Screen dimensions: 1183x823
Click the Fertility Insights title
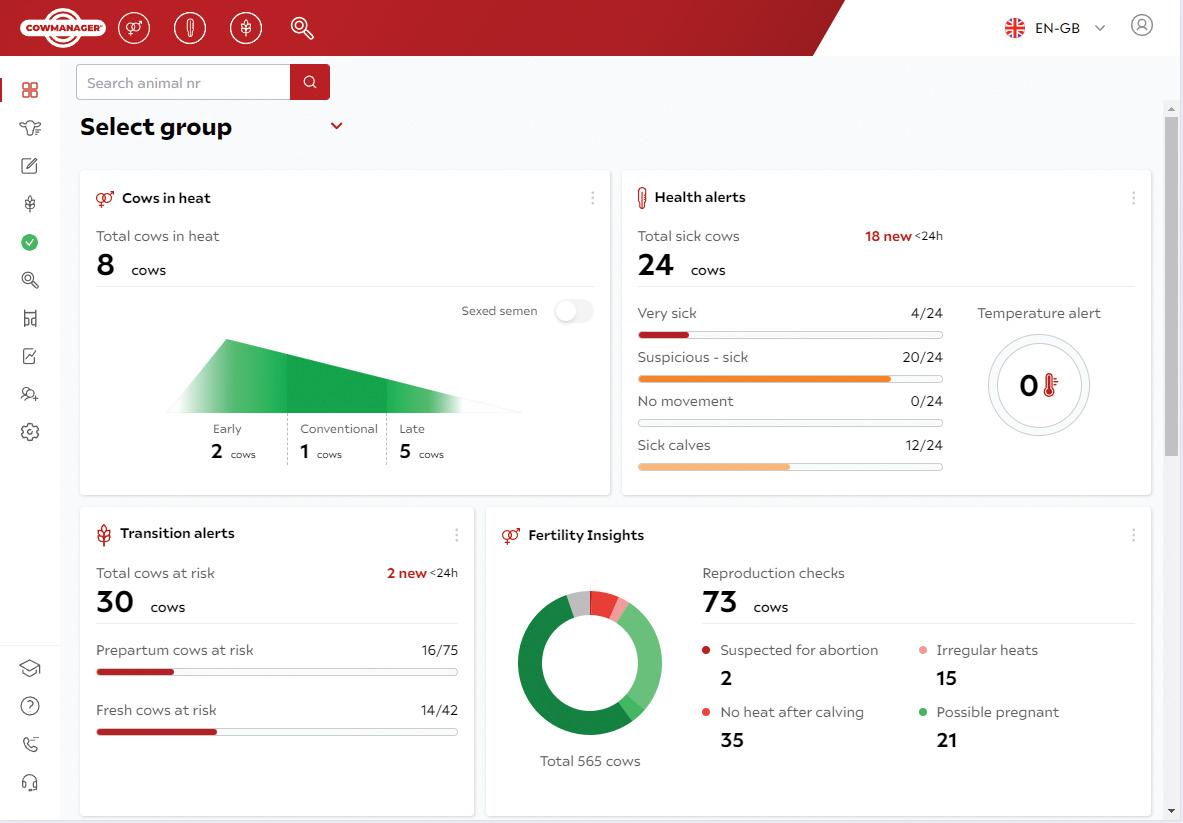click(x=586, y=535)
